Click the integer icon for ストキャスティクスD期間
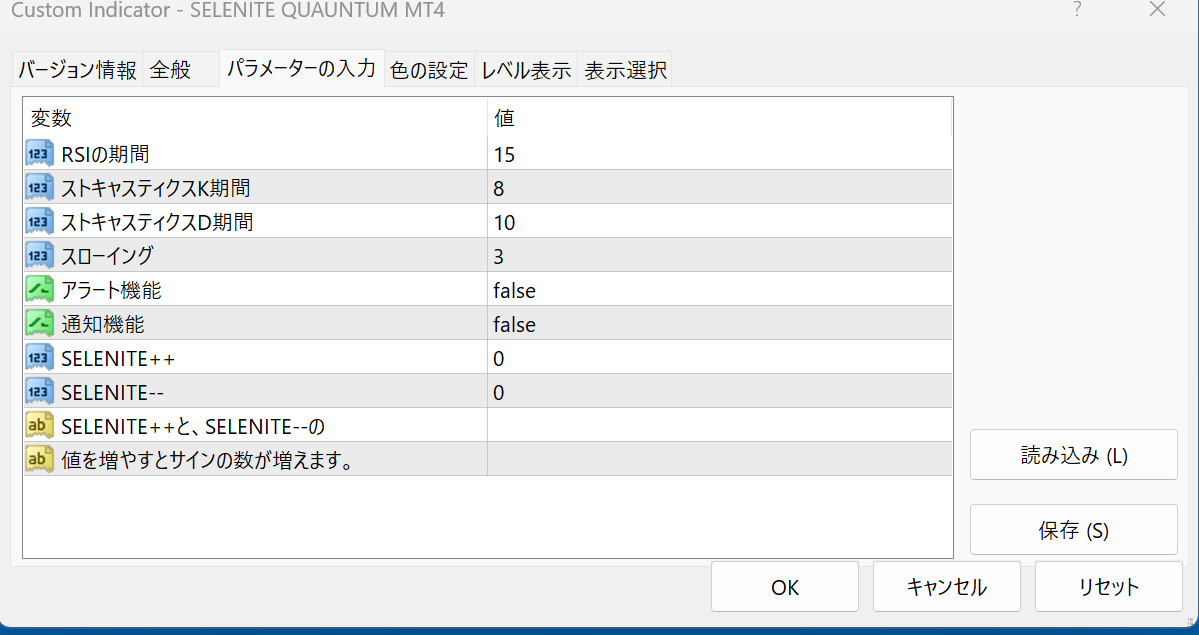This screenshot has height=635, width=1199. click(x=40, y=222)
